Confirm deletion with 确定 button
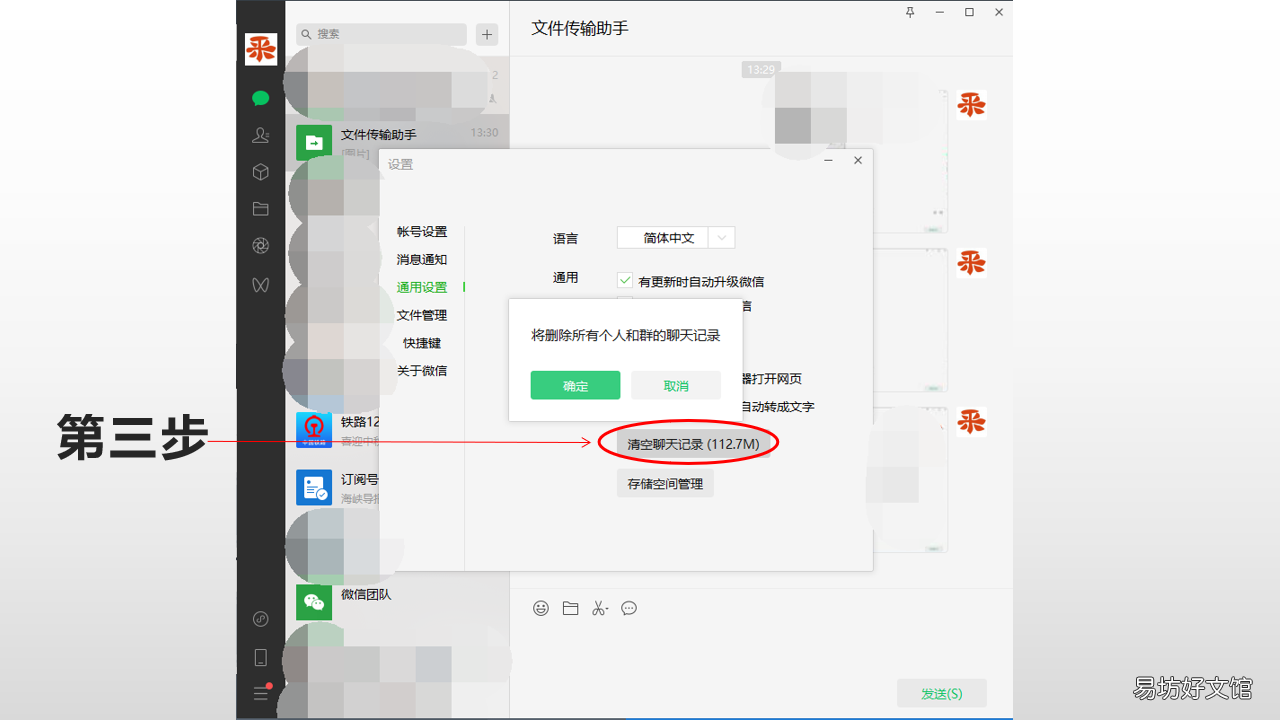This screenshot has height=720, width=1280. tap(575, 385)
